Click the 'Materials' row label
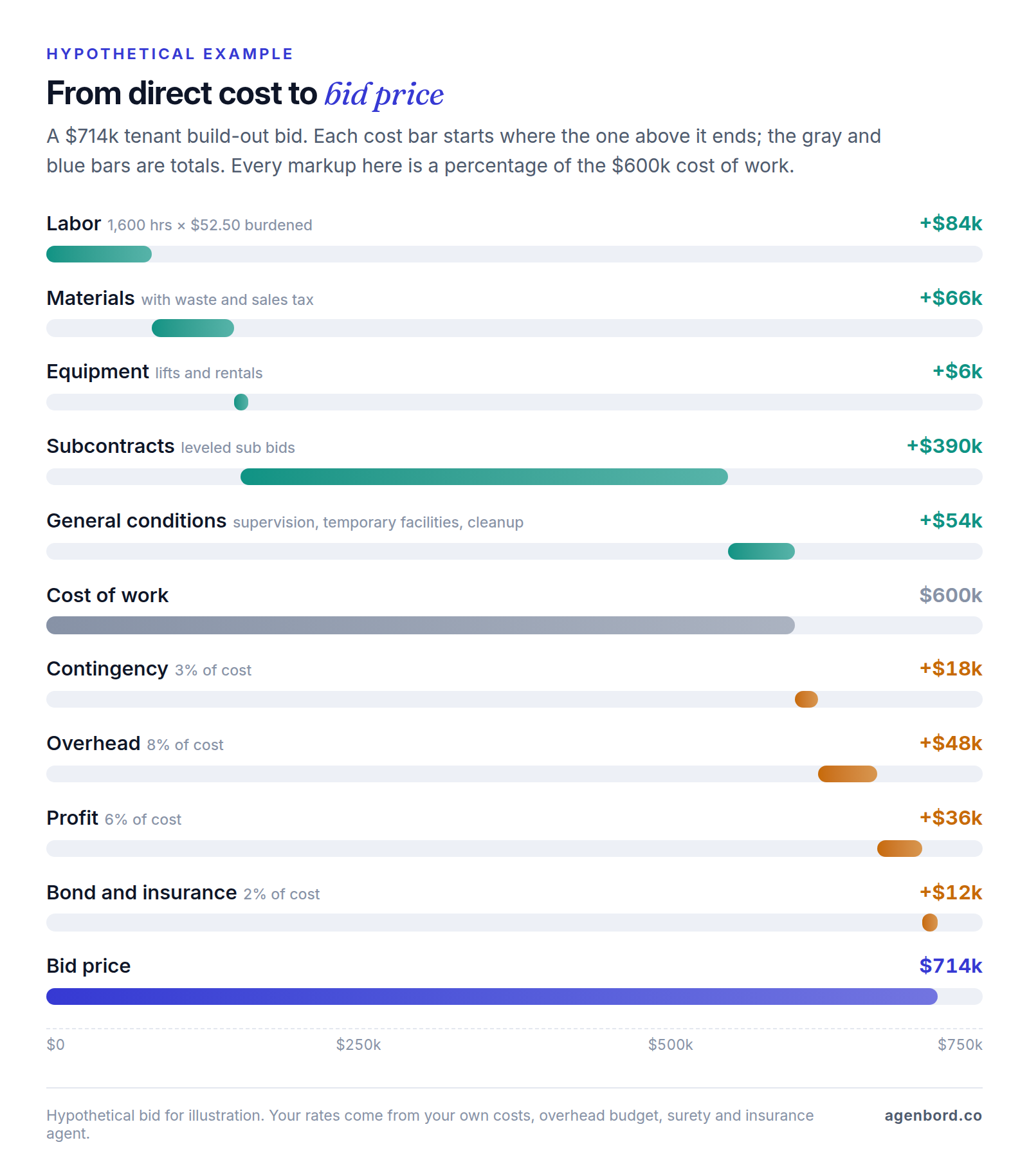 tap(91, 298)
